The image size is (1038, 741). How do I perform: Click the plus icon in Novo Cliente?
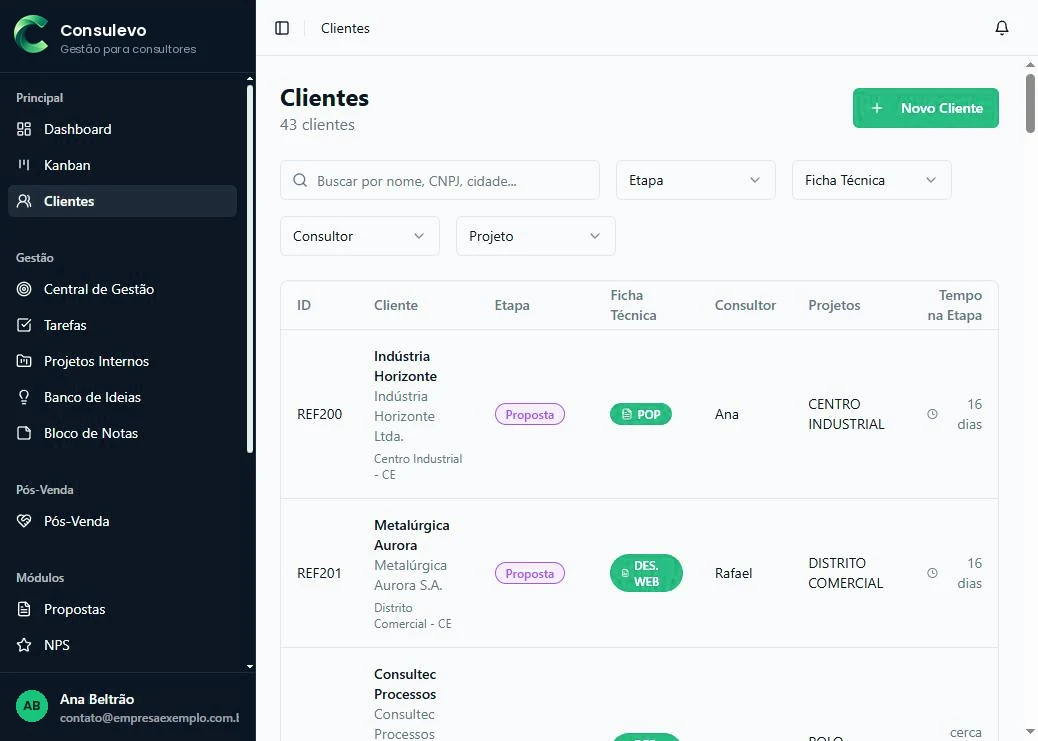[876, 108]
